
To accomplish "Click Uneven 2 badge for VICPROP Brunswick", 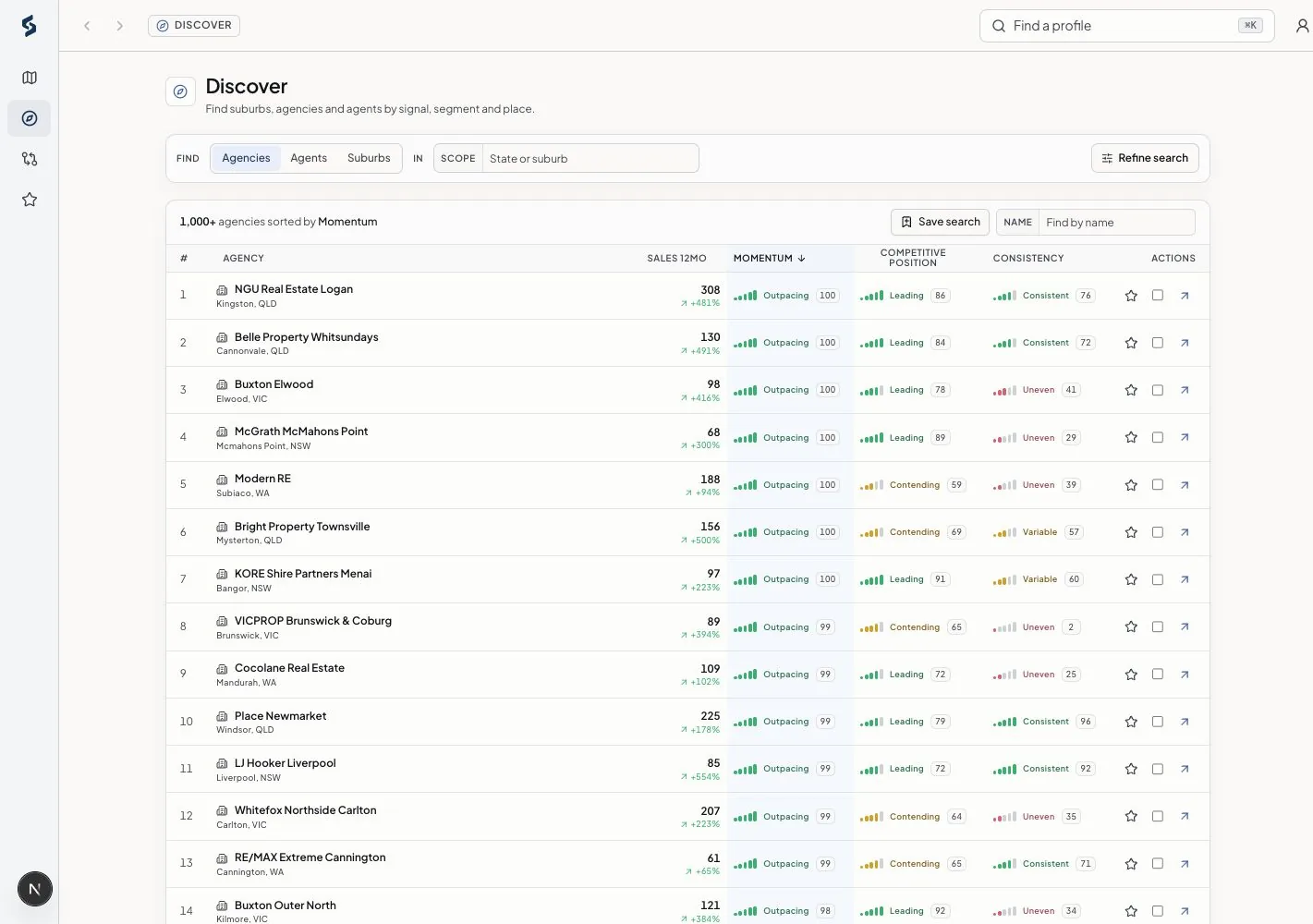I will [1037, 627].
